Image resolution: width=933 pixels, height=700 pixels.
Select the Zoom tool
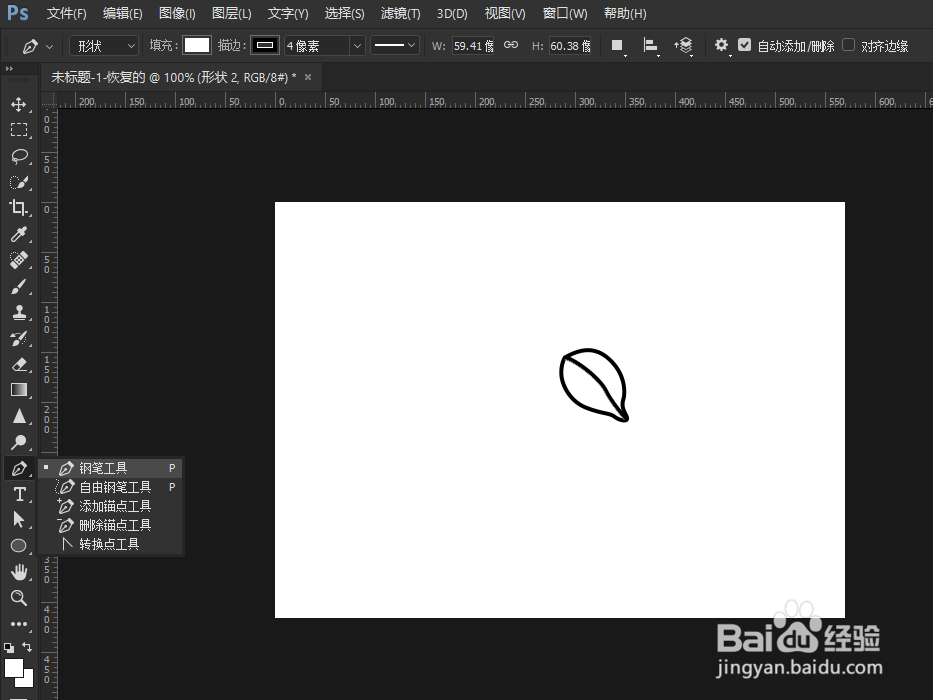[x=18, y=598]
